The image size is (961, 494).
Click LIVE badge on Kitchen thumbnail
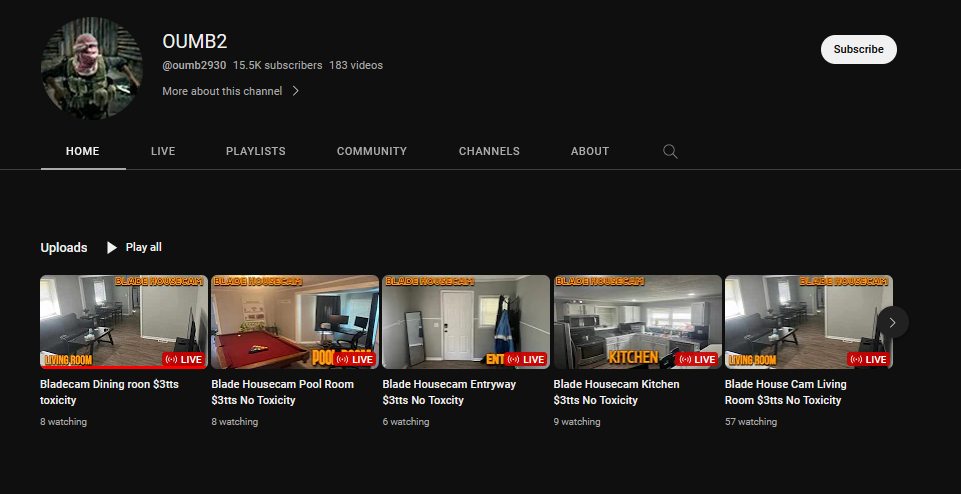[x=697, y=359]
